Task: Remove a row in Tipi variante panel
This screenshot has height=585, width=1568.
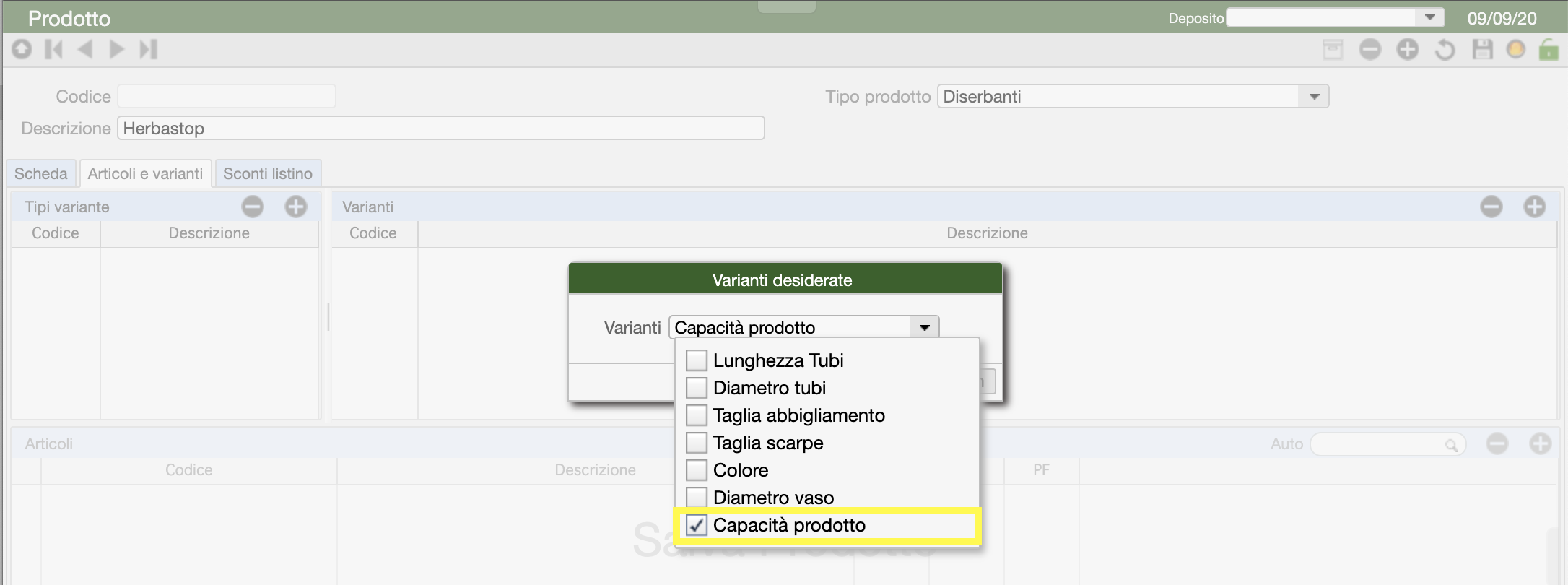Action: (253, 207)
